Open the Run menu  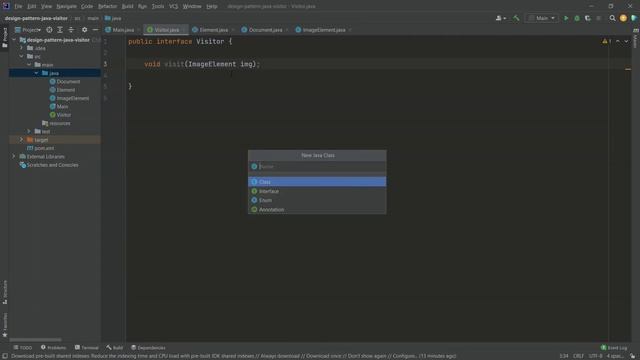pos(142,6)
